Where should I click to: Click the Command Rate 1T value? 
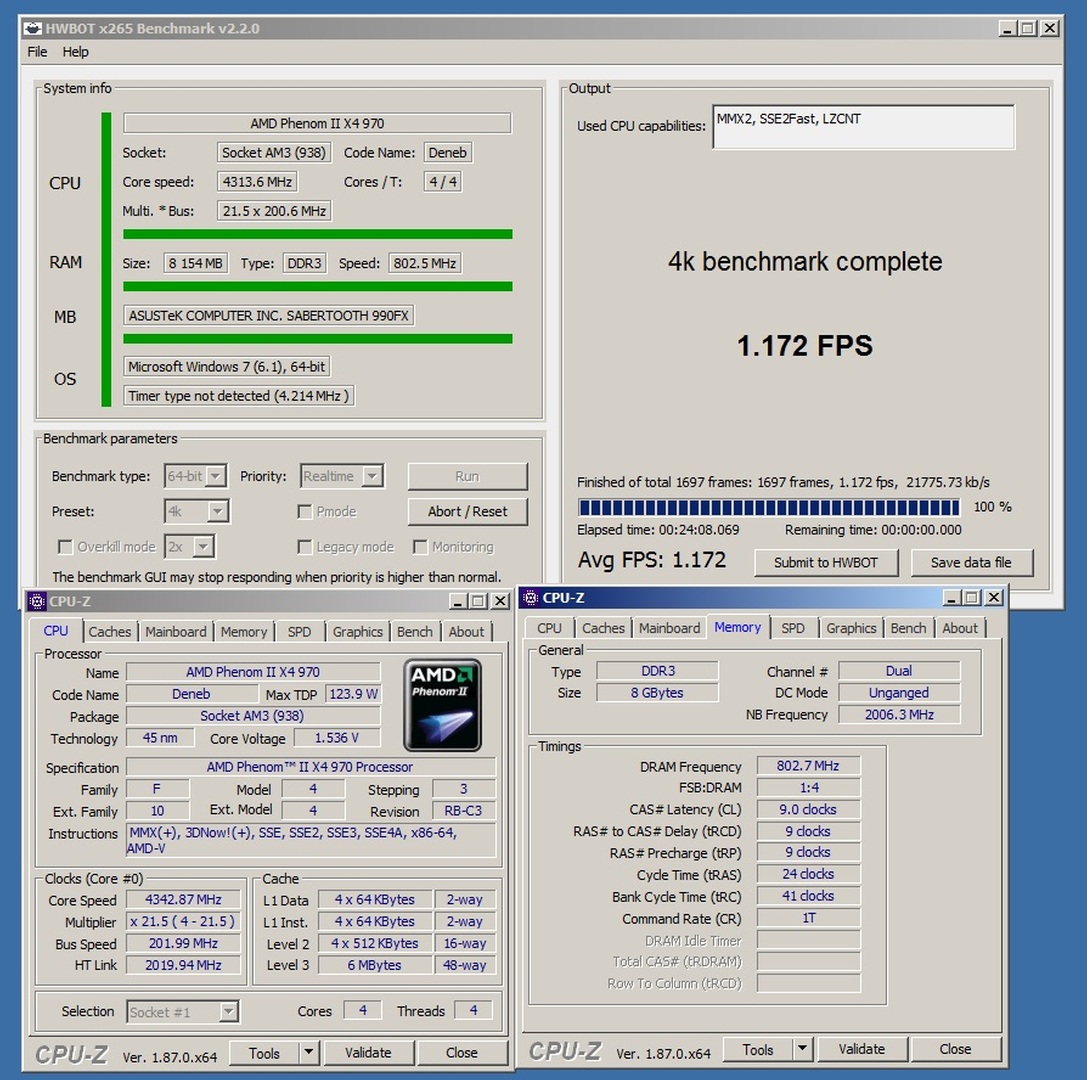(808, 918)
